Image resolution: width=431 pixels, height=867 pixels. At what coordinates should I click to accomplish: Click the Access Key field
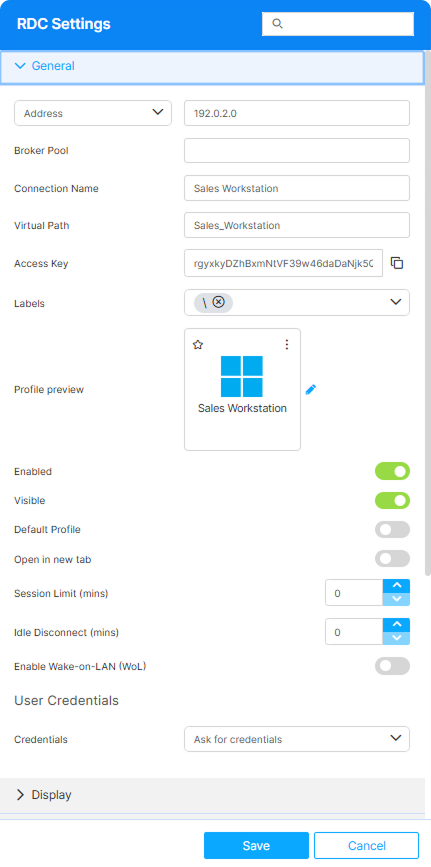pos(283,263)
